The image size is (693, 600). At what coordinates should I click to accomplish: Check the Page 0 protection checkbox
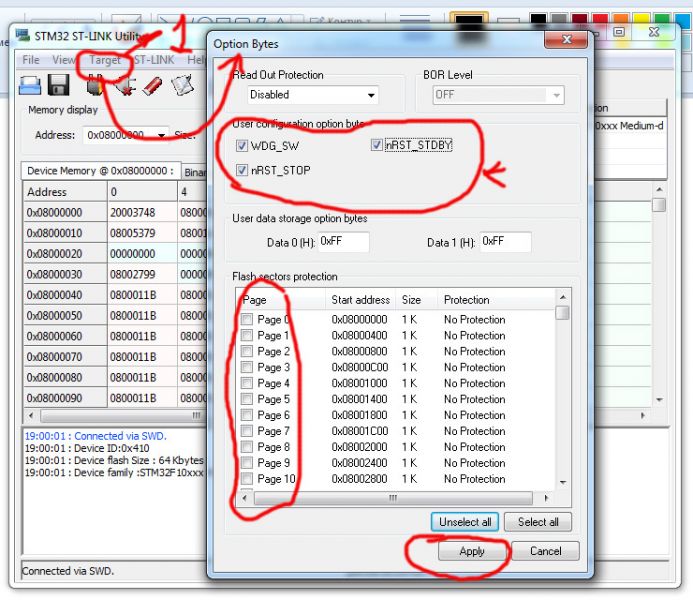pyautogui.click(x=247, y=319)
